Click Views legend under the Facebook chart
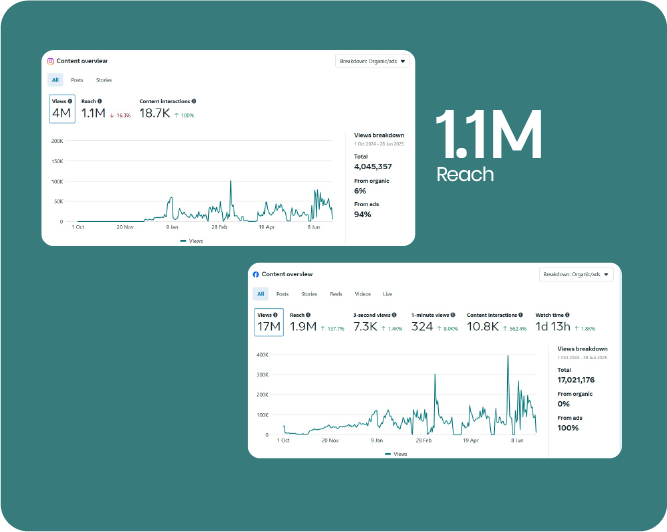The image size is (667, 532). 396,454
